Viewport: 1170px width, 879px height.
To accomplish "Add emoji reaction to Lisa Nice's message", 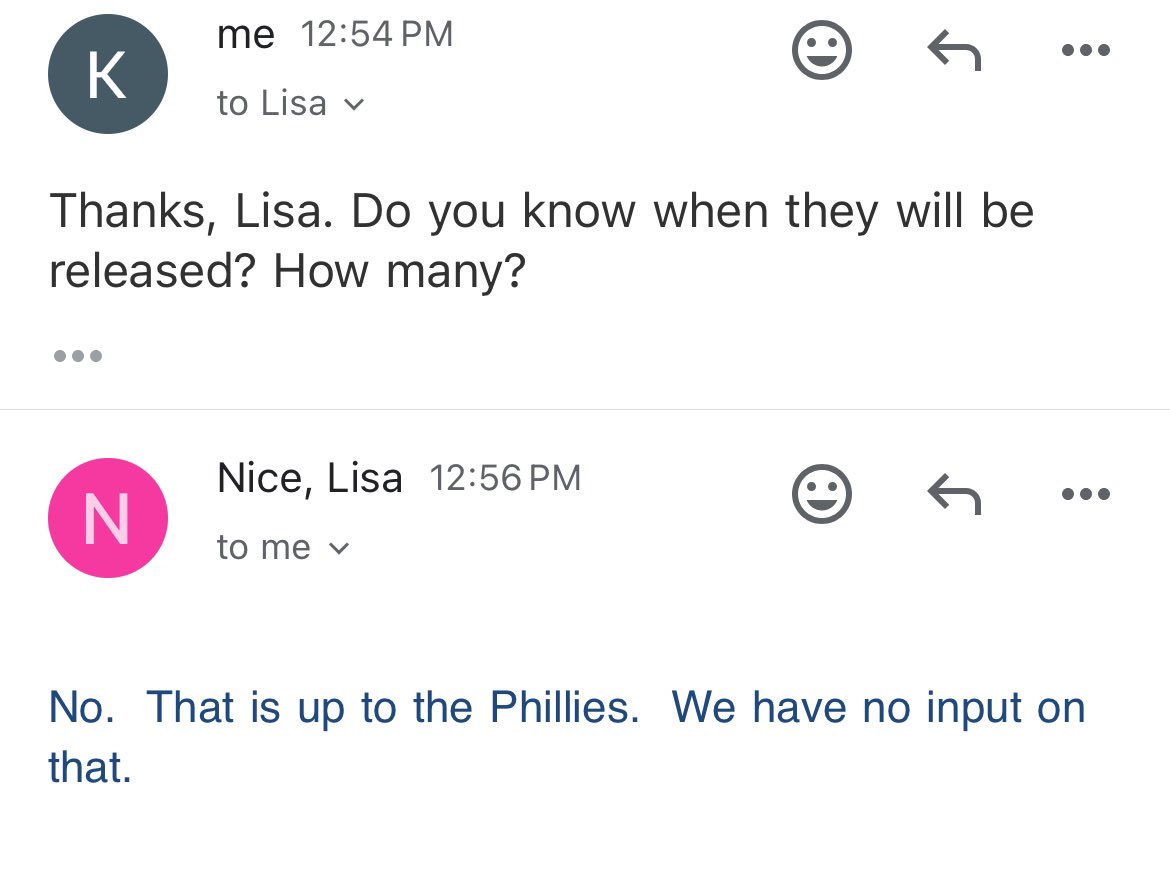I will point(821,494).
